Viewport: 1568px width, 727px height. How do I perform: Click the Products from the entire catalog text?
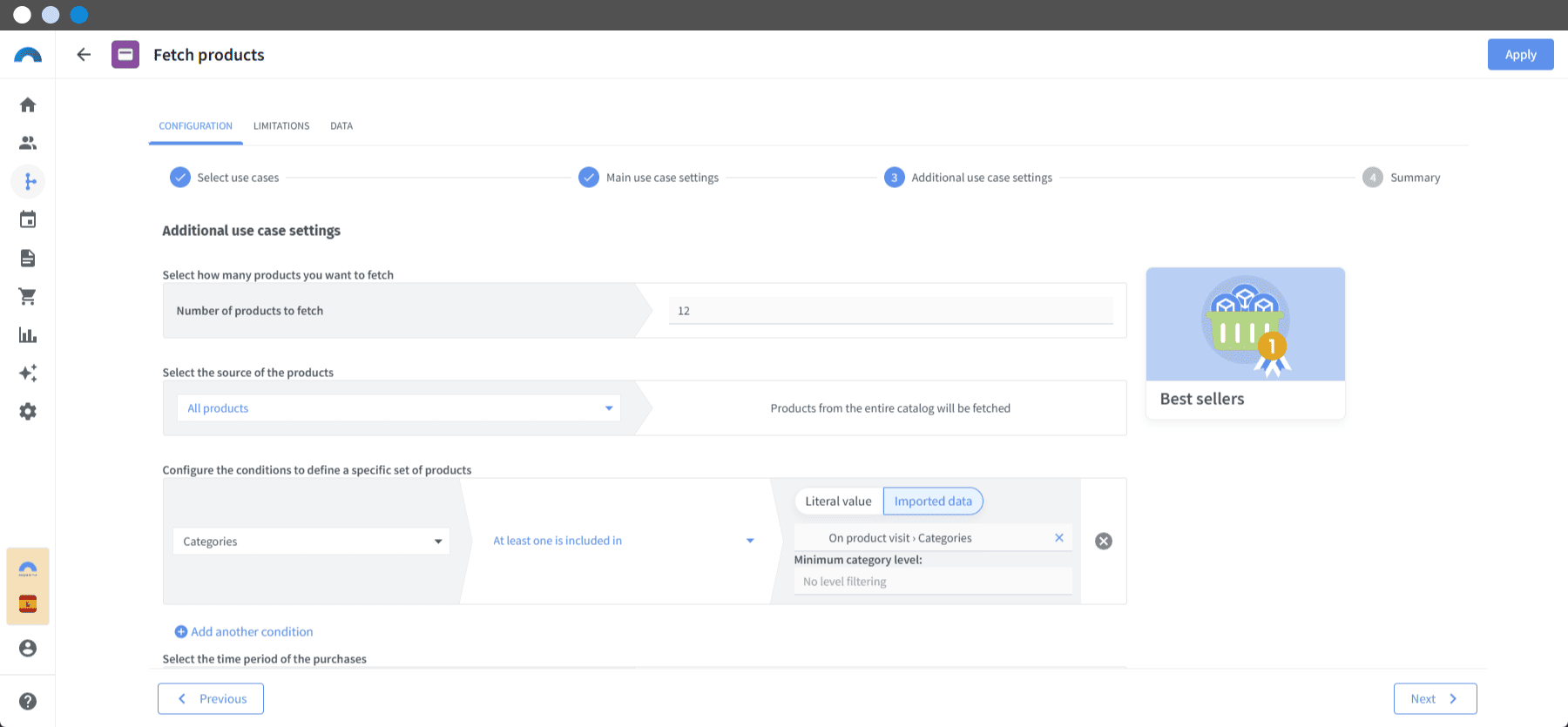tap(890, 408)
